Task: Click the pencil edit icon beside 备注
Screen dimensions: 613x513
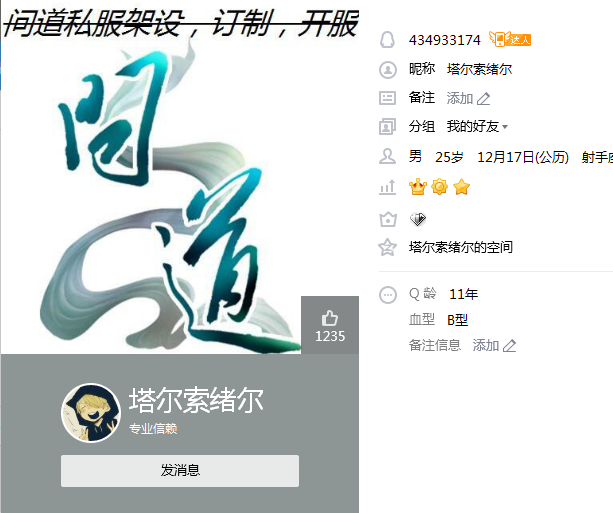Action: 484,99
